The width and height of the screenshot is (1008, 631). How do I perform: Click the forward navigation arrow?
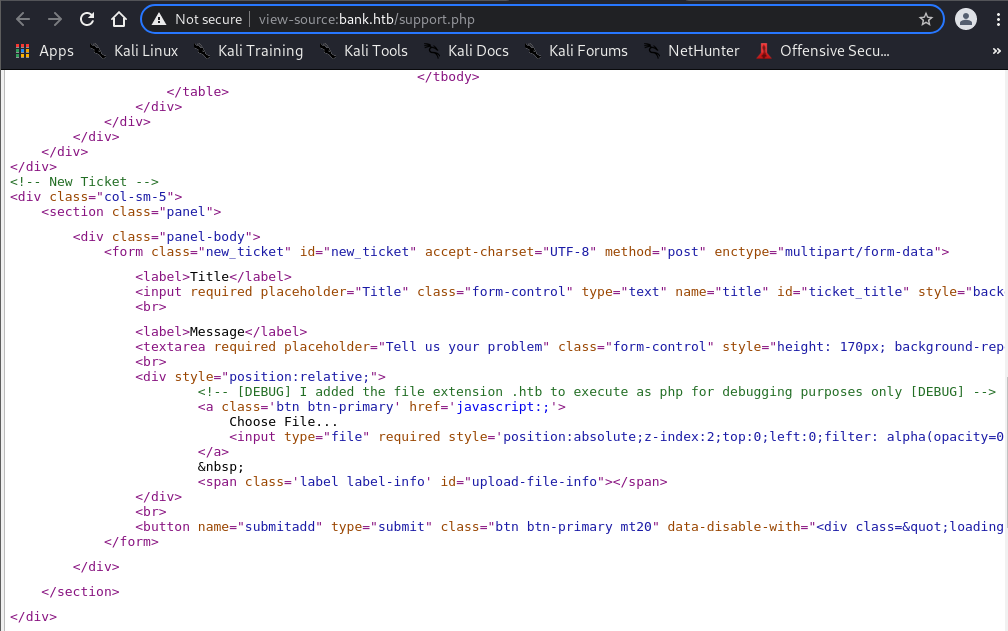tap(55, 19)
